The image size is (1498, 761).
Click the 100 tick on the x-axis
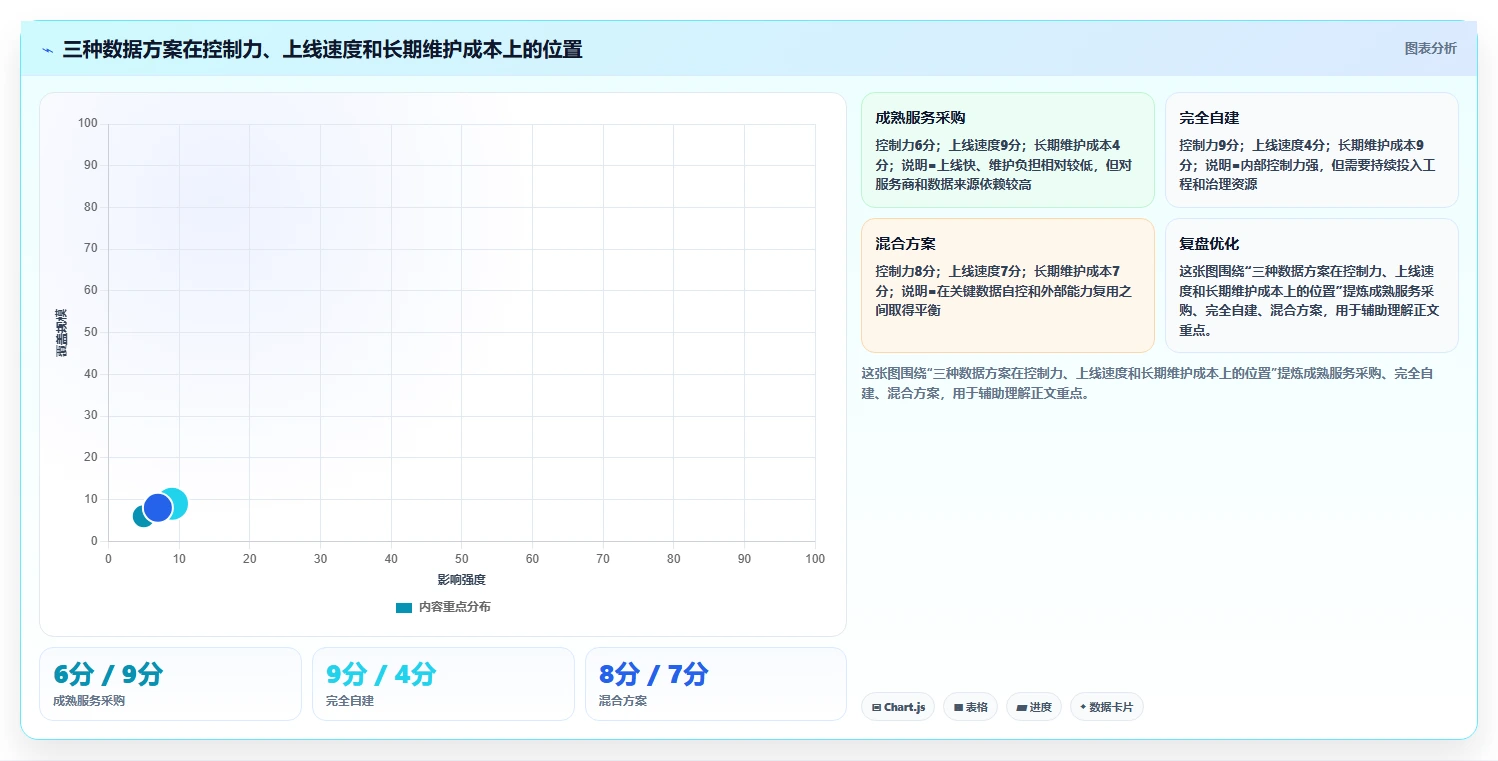[x=815, y=559]
